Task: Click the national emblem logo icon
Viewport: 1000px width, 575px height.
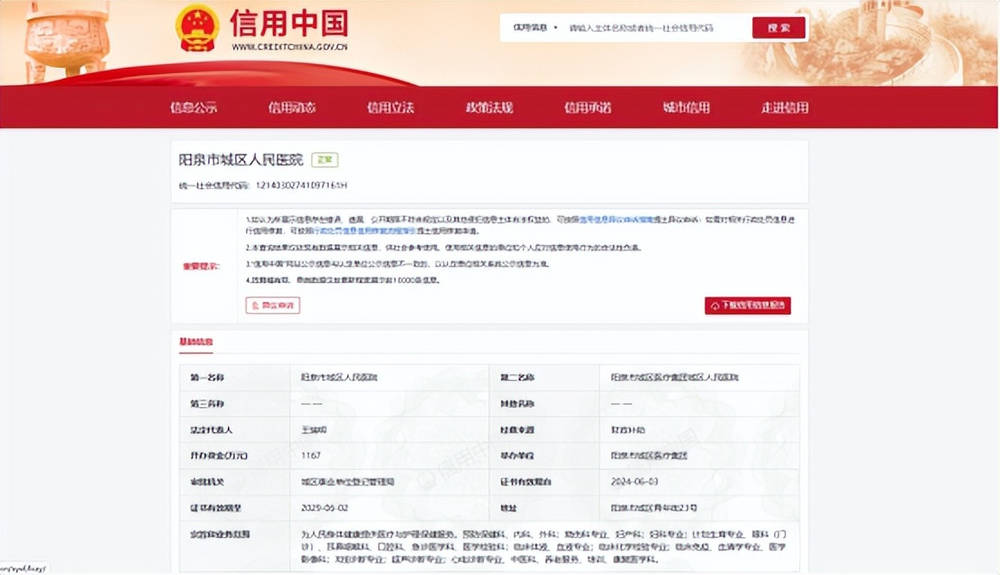Action: pos(197,29)
